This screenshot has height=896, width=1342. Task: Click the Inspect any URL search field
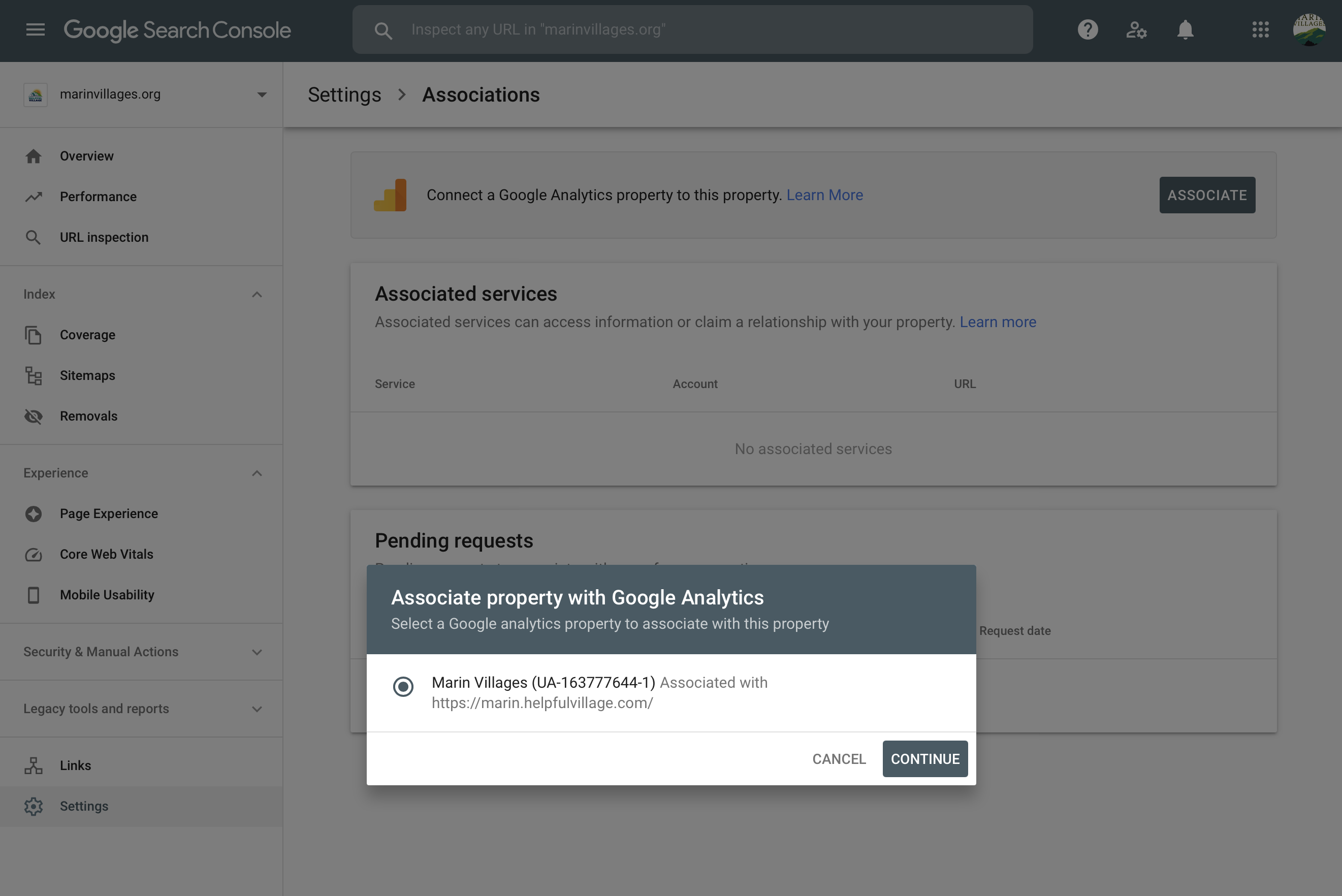692,29
